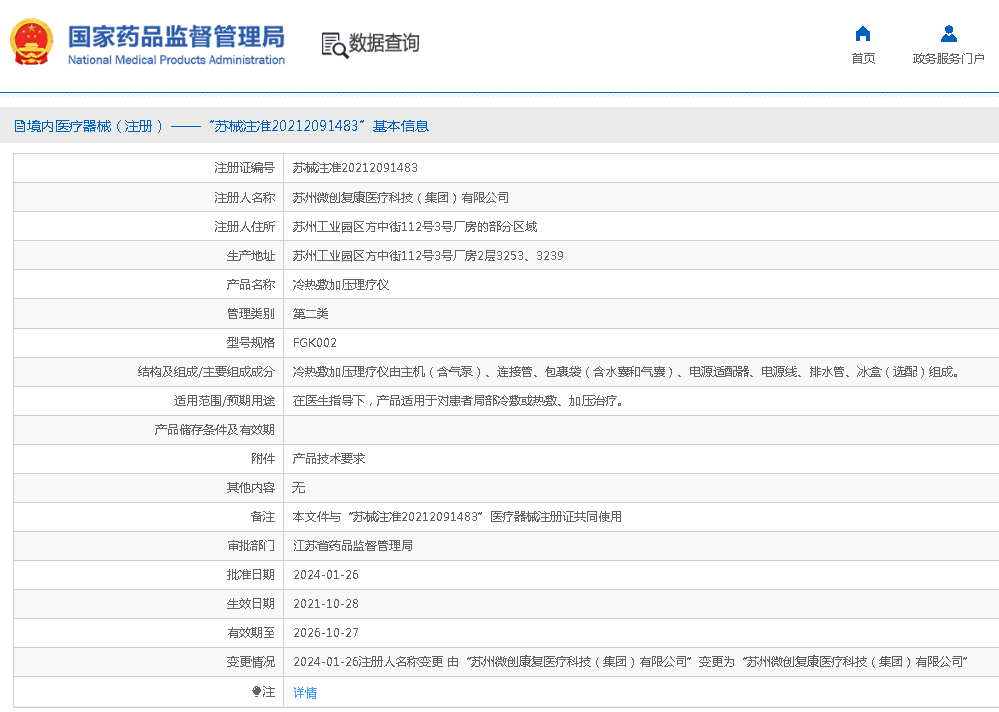
Task: Click the 数据查询 magnifier document icon
Action: point(334,44)
